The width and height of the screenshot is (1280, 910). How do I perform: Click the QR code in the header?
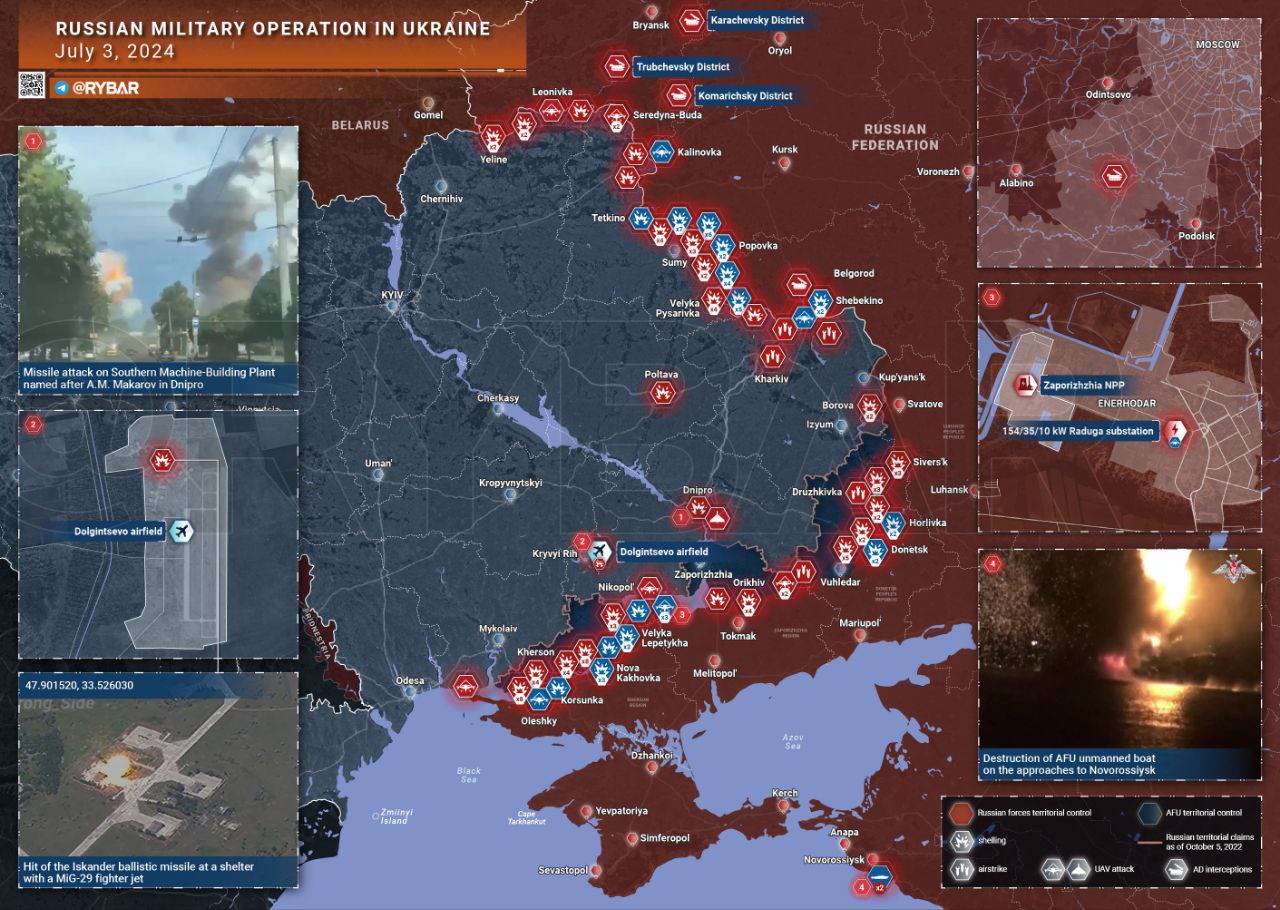tap(32, 86)
